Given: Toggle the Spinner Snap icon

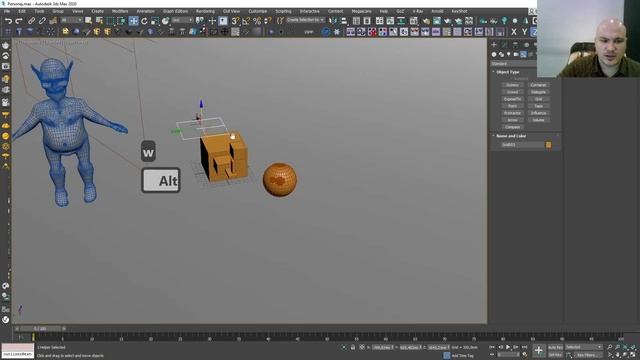Looking at the screenshot, I should pyautogui.click(x=268, y=21).
